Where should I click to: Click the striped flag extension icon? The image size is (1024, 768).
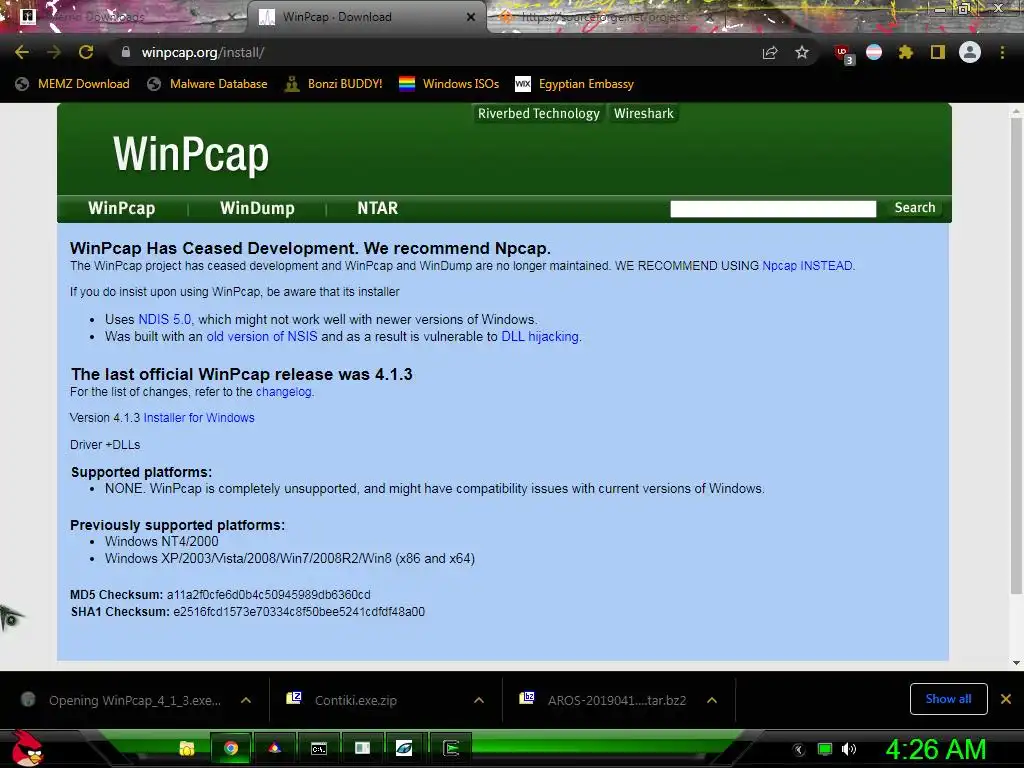(x=874, y=52)
